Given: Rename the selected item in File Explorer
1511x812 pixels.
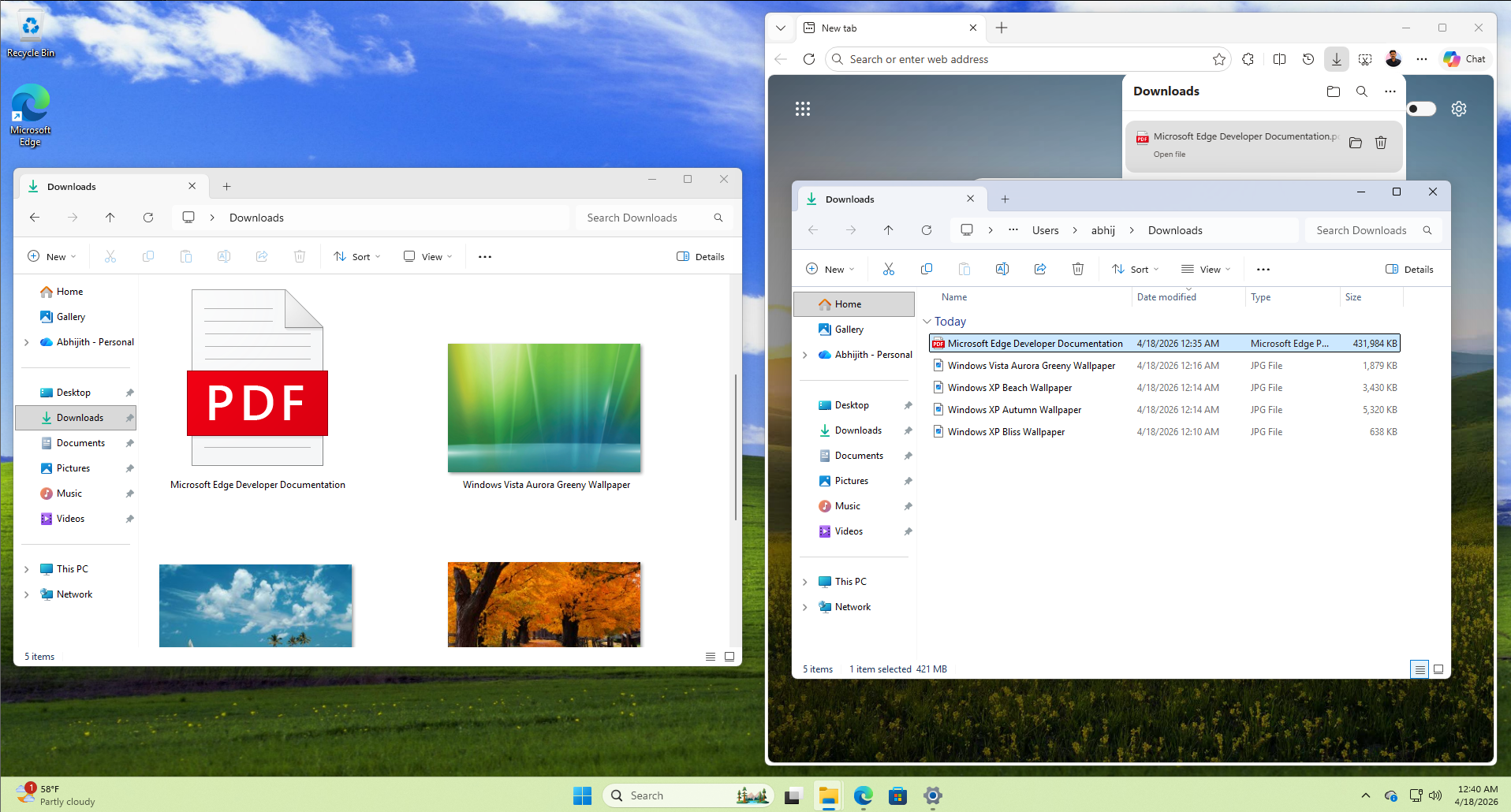Looking at the screenshot, I should [x=1002, y=269].
